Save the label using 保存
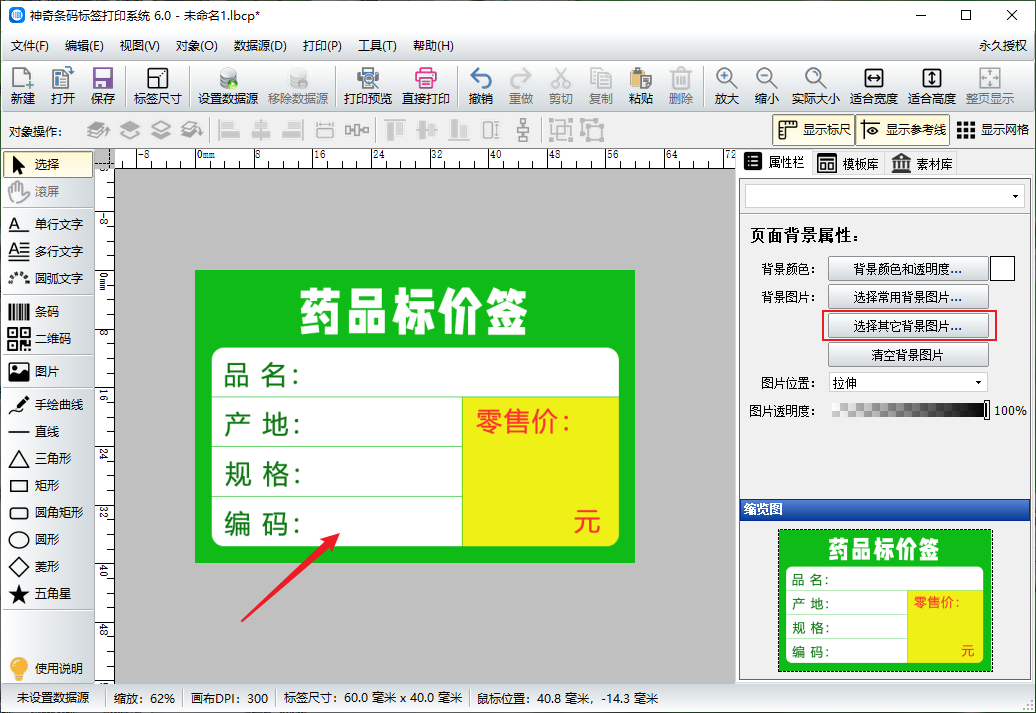Image resolution: width=1036 pixels, height=713 pixels. (x=102, y=86)
